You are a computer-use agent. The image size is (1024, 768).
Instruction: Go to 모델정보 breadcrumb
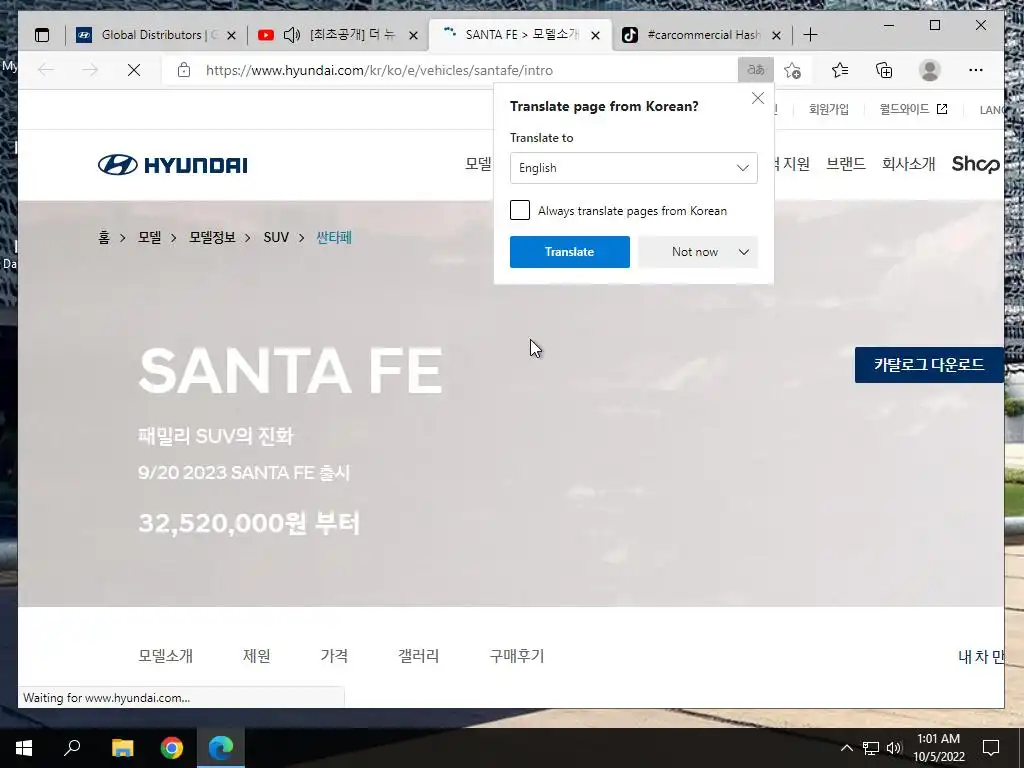tap(212, 238)
